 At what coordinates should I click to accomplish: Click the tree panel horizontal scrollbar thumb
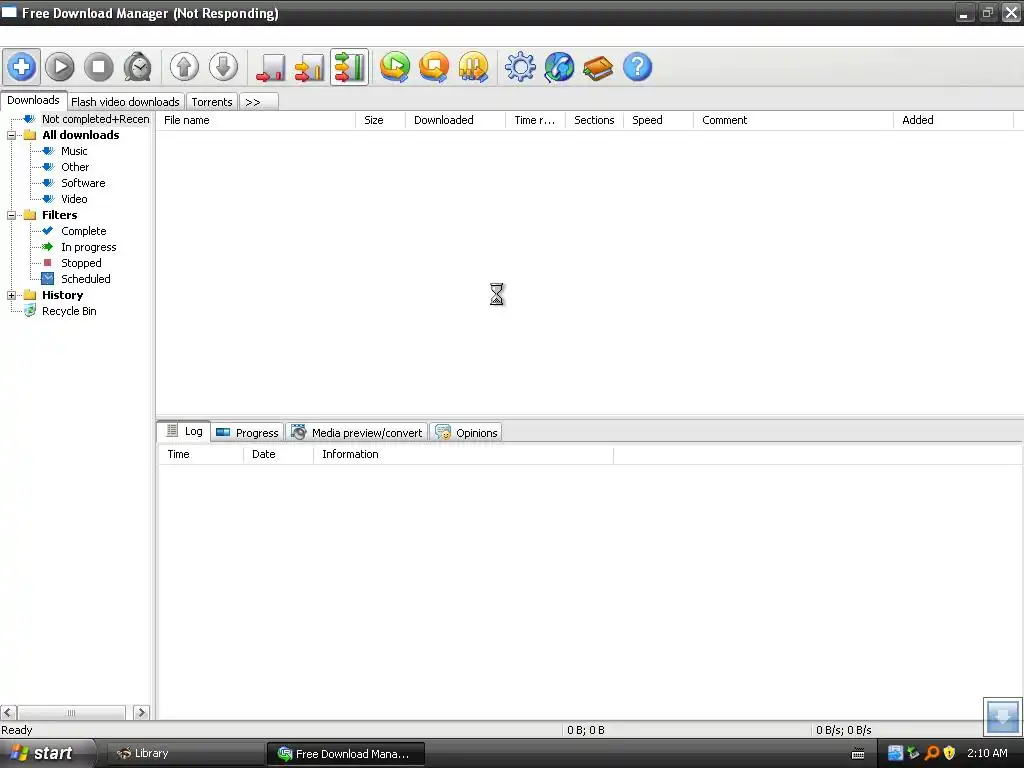coord(71,712)
